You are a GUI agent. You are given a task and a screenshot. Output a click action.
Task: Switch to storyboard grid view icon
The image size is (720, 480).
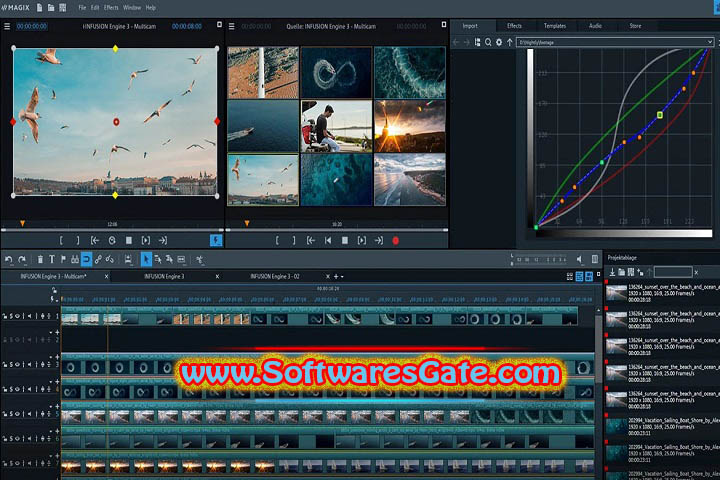pos(570,277)
